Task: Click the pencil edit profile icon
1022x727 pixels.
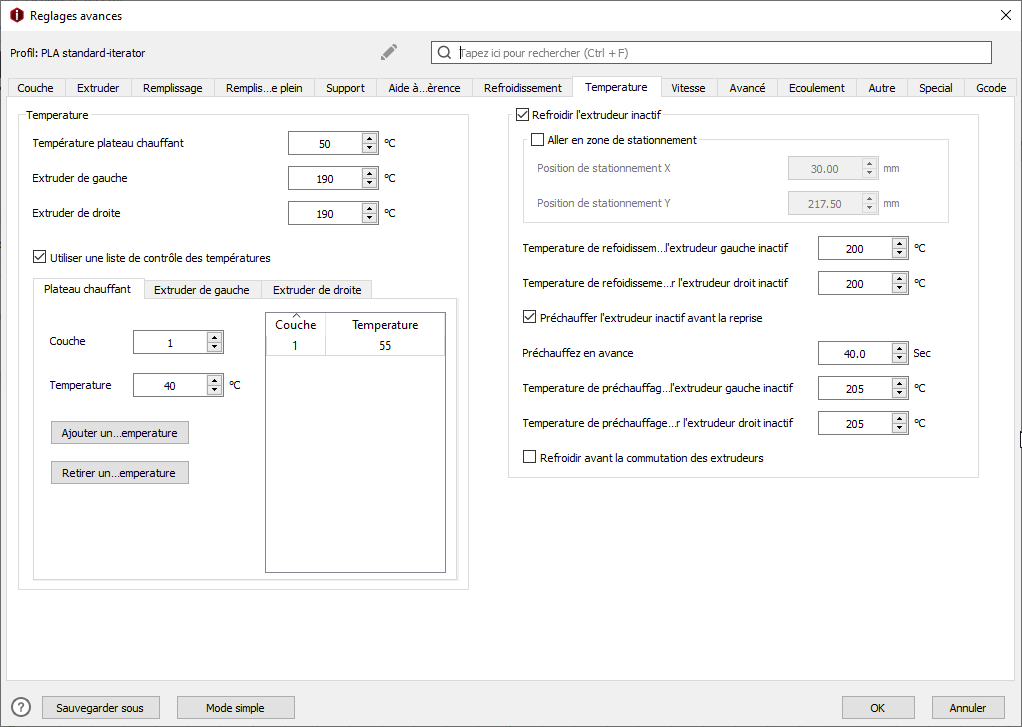Action: (389, 52)
